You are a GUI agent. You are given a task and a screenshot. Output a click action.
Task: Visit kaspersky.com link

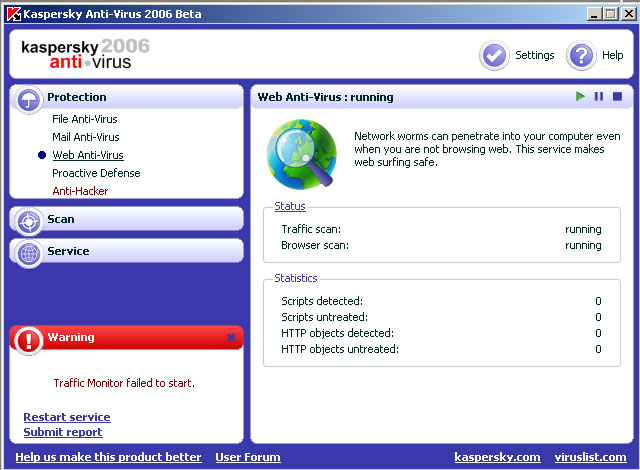click(x=497, y=457)
